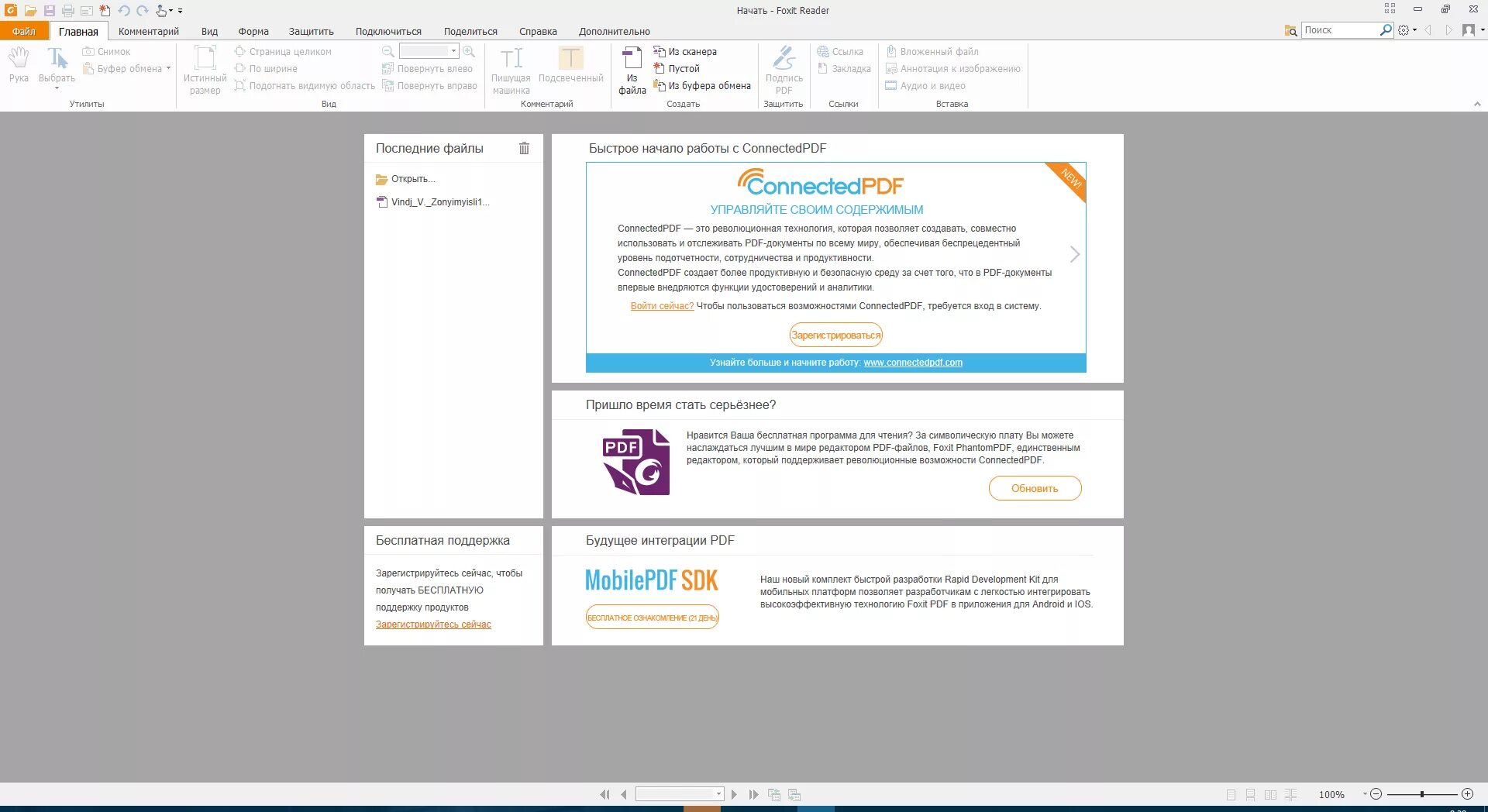
Task: Open www.connectedpdf.com link
Action: tap(913, 363)
